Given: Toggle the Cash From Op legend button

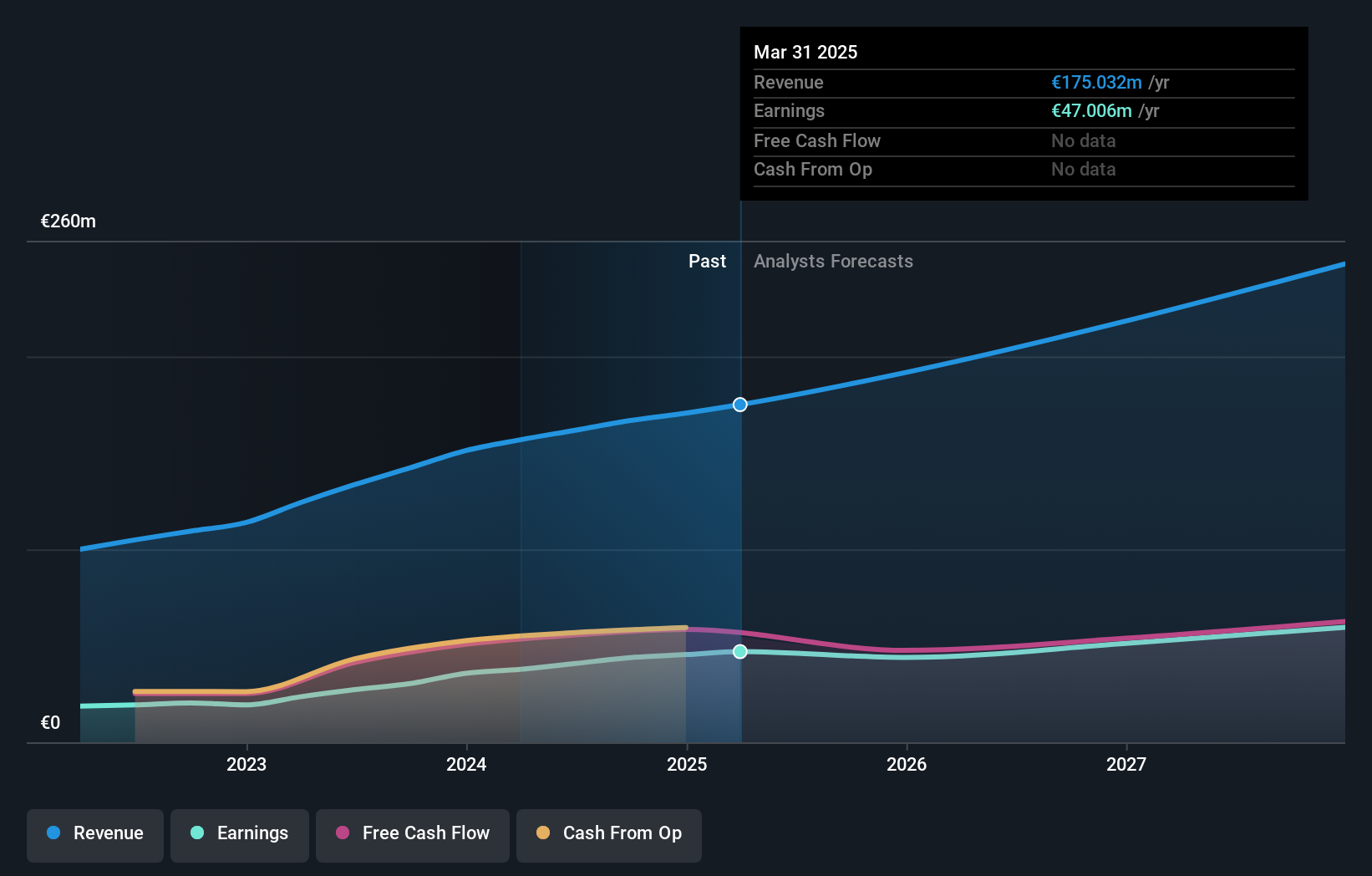Looking at the screenshot, I should coord(609,835).
